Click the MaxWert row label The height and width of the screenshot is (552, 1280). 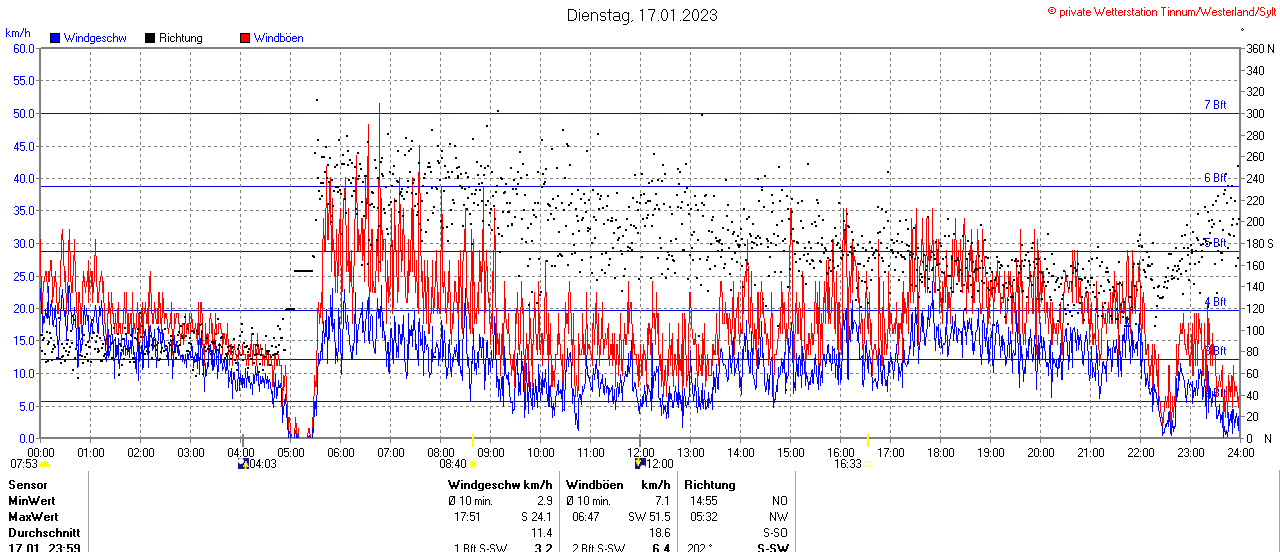click(x=35, y=517)
